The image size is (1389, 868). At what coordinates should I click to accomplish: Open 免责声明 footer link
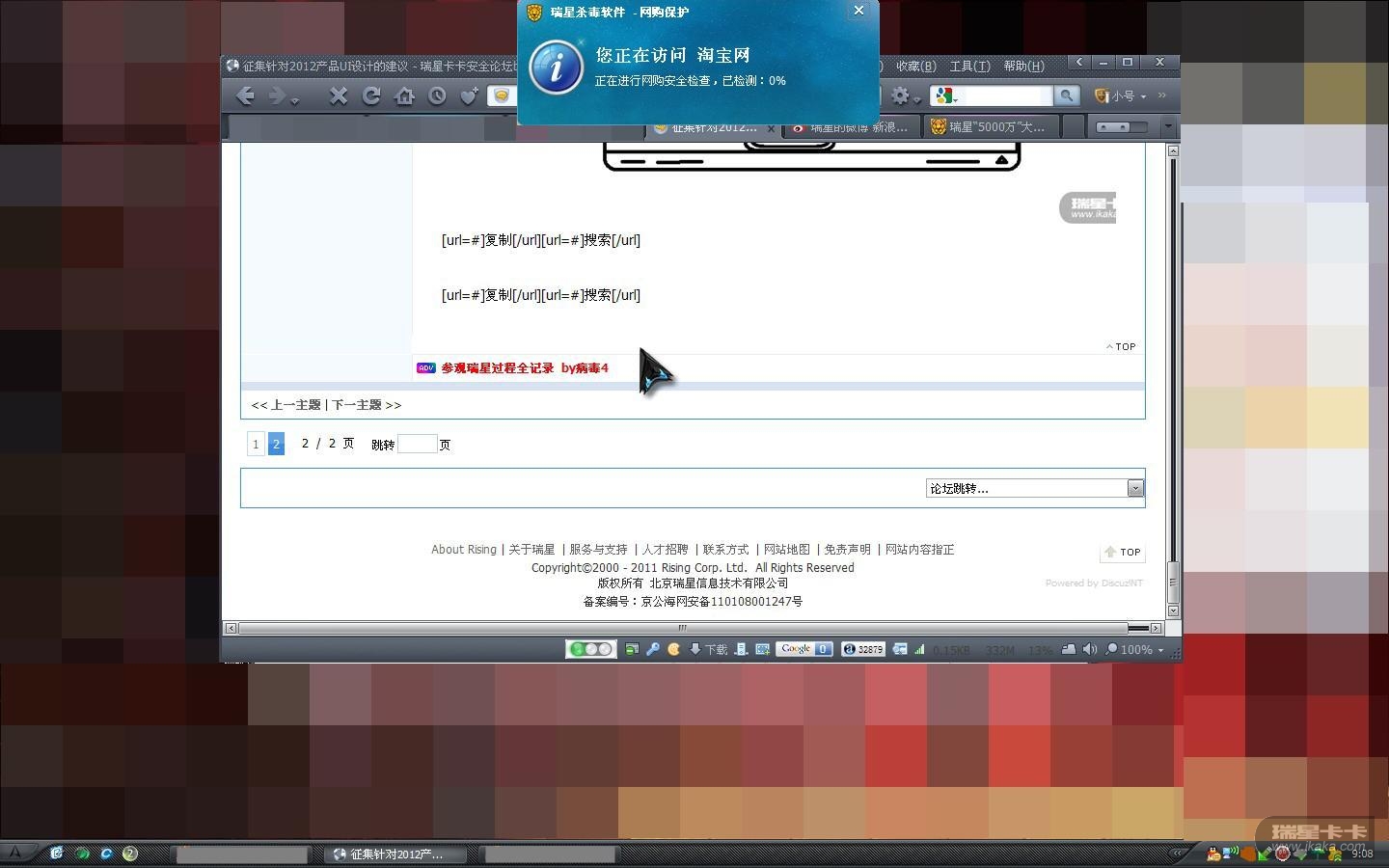(x=848, y=550)
